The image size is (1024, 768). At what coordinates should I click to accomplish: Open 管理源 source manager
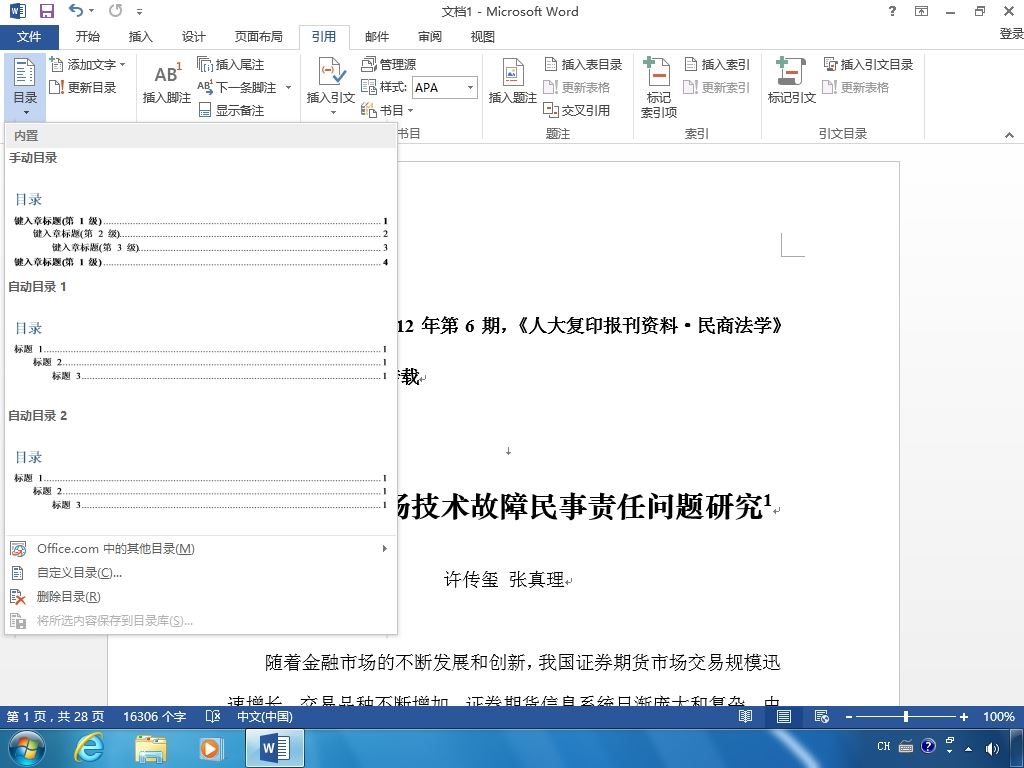389,64
